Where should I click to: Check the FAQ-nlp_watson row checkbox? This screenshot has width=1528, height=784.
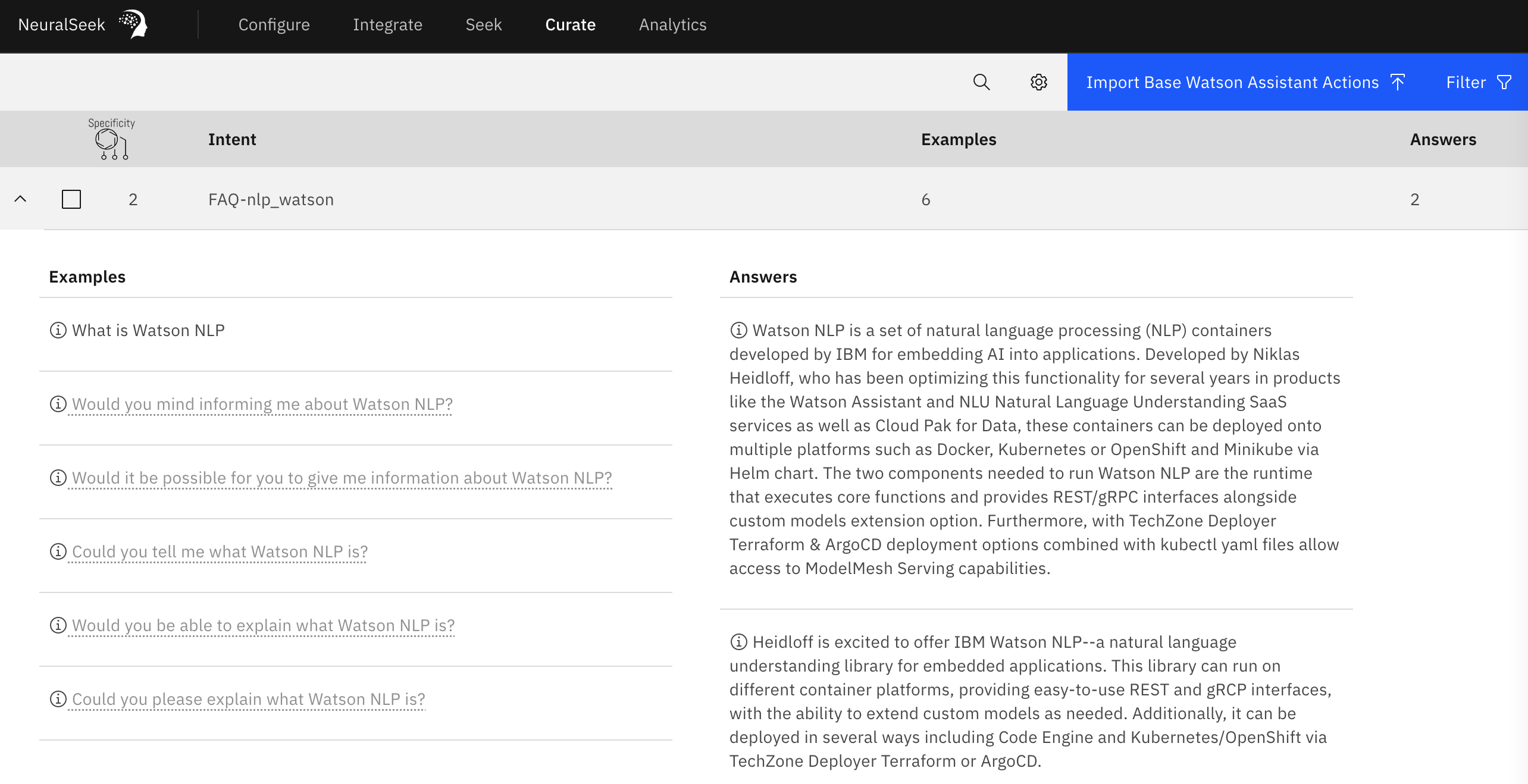click(x=71, y=199)
